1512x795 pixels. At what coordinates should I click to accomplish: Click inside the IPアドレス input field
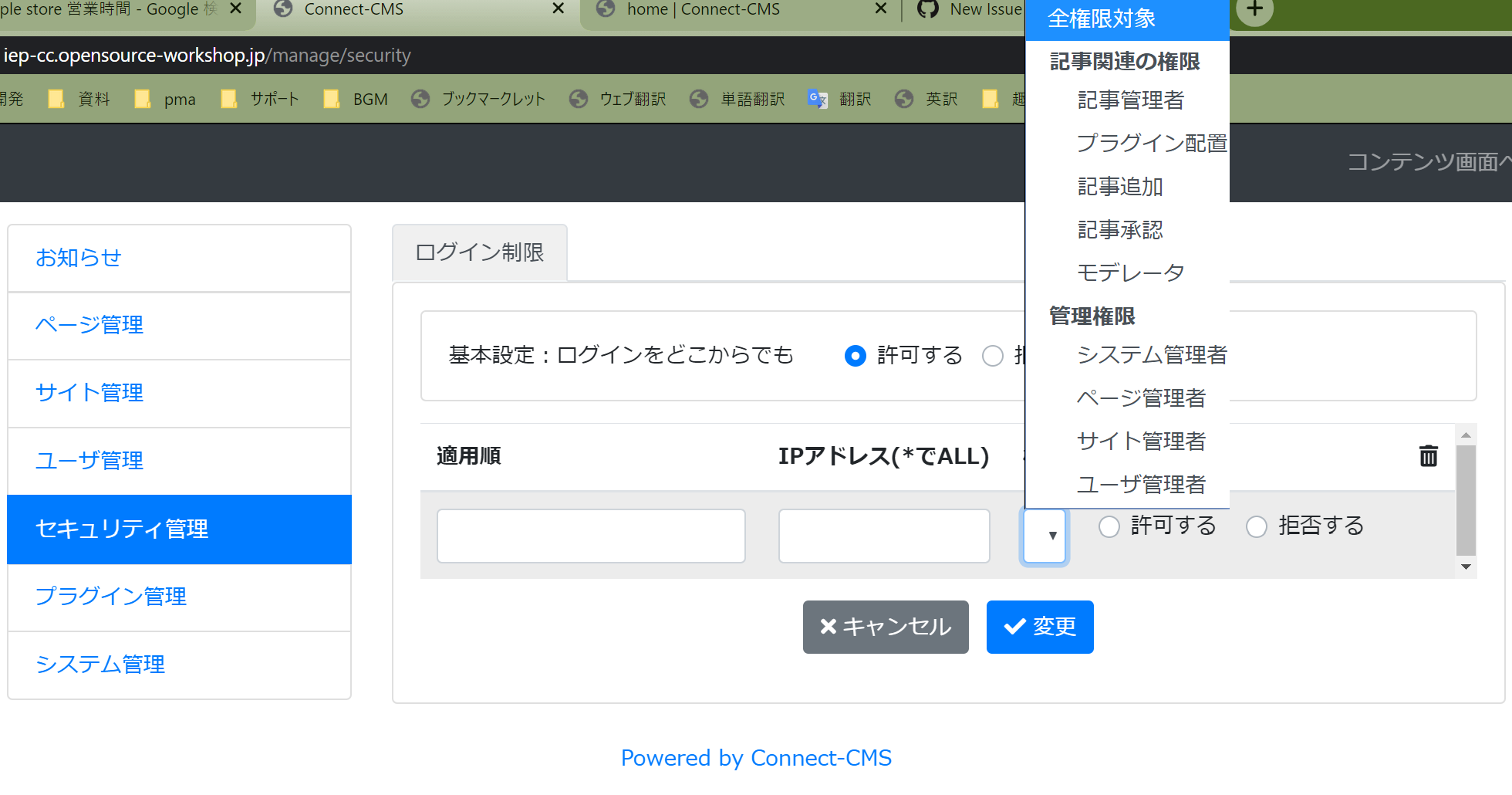(x=883, y=535)
